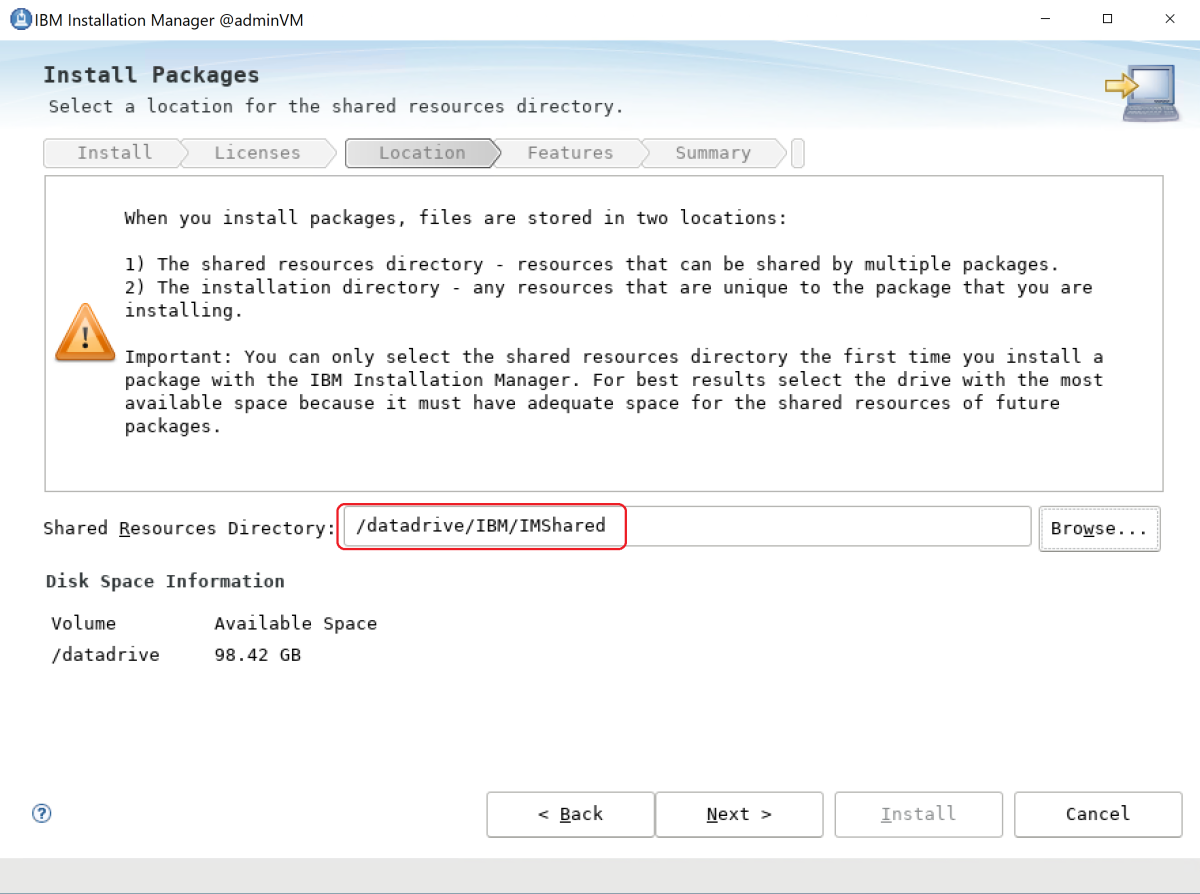Switch to the Features step

click(x=569, y=152)
